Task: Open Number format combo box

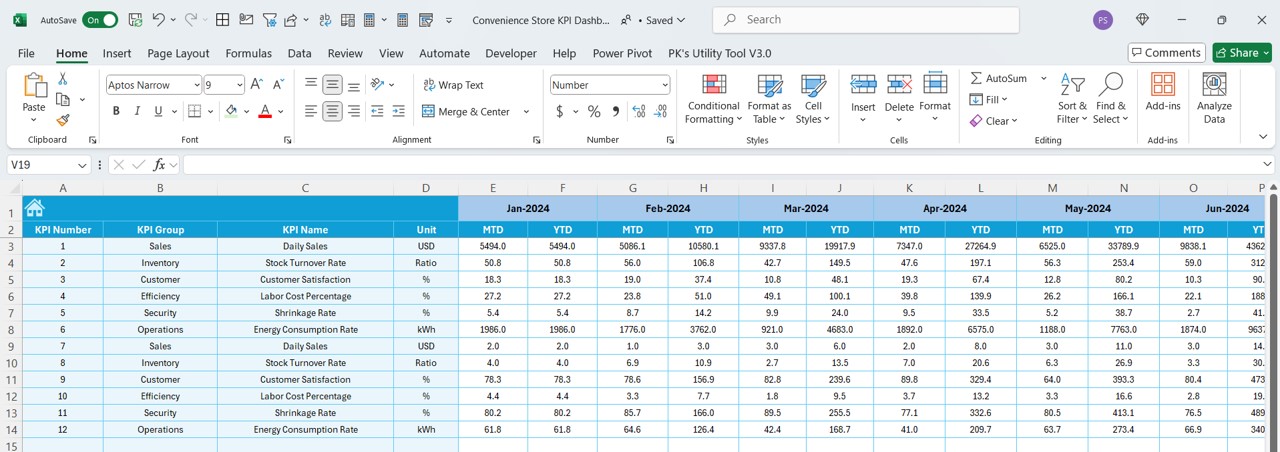Action: pyautogui.click(x=610, y=85)
